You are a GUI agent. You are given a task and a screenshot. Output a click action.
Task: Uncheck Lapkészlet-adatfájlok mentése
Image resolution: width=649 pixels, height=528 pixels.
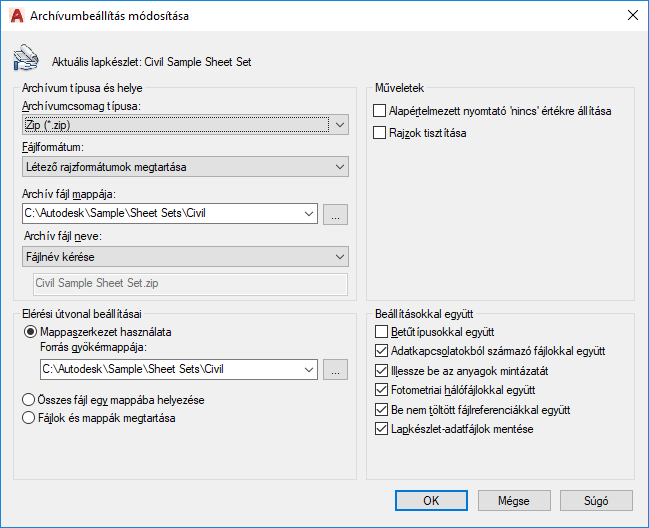point(380,429)
